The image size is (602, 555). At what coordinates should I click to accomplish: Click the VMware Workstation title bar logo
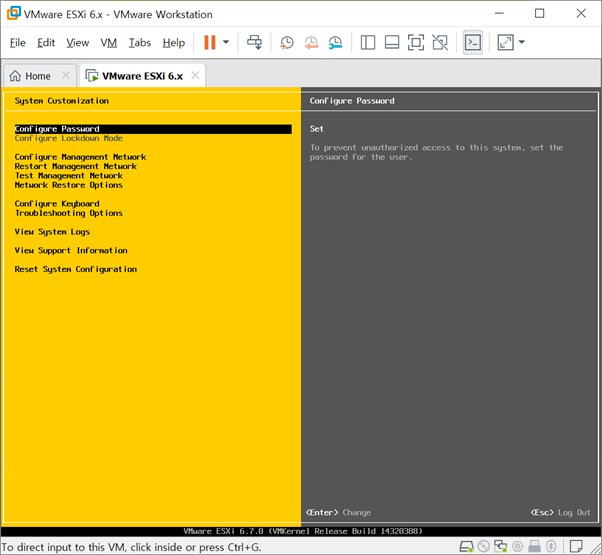coord(14,13)
